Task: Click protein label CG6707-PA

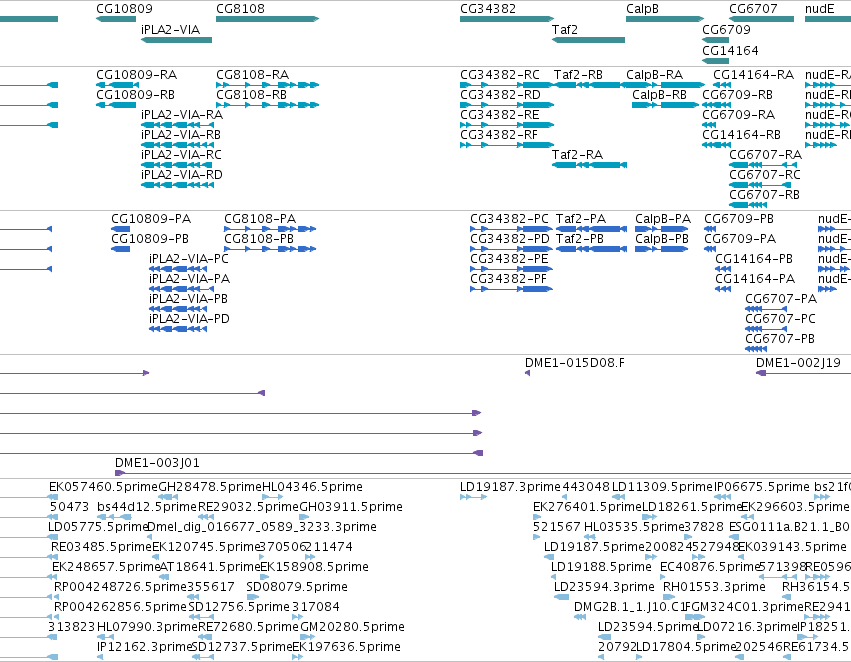Action: click(781, 298)
